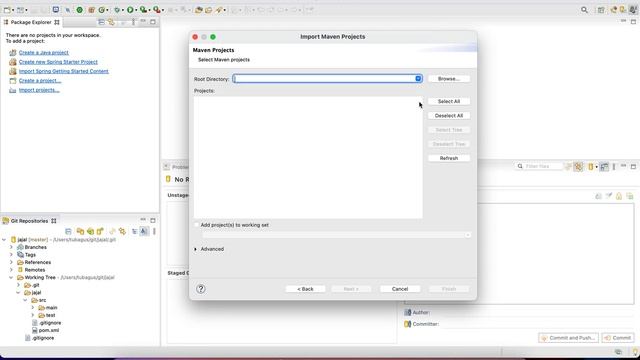Maximize the Git Repositories view
This screenshot has width=640, height=360.
(153, 220)
